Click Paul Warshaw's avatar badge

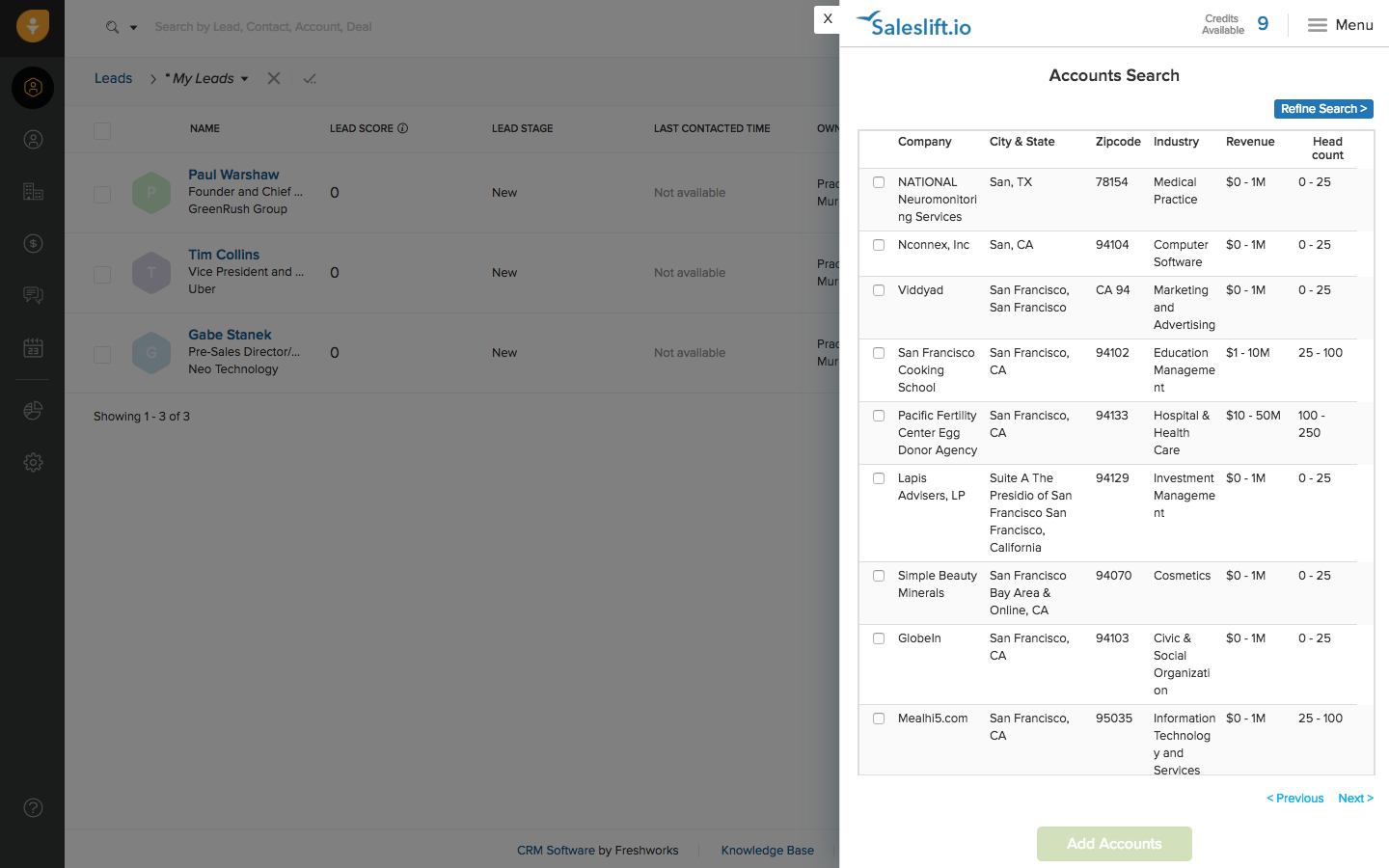click(151, 193)
